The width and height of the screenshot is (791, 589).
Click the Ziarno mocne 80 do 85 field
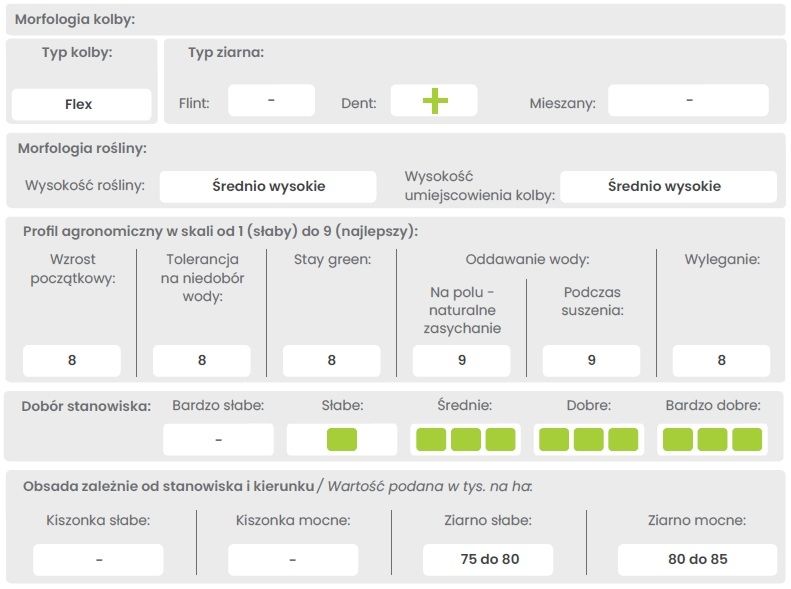tap(697, 560)
